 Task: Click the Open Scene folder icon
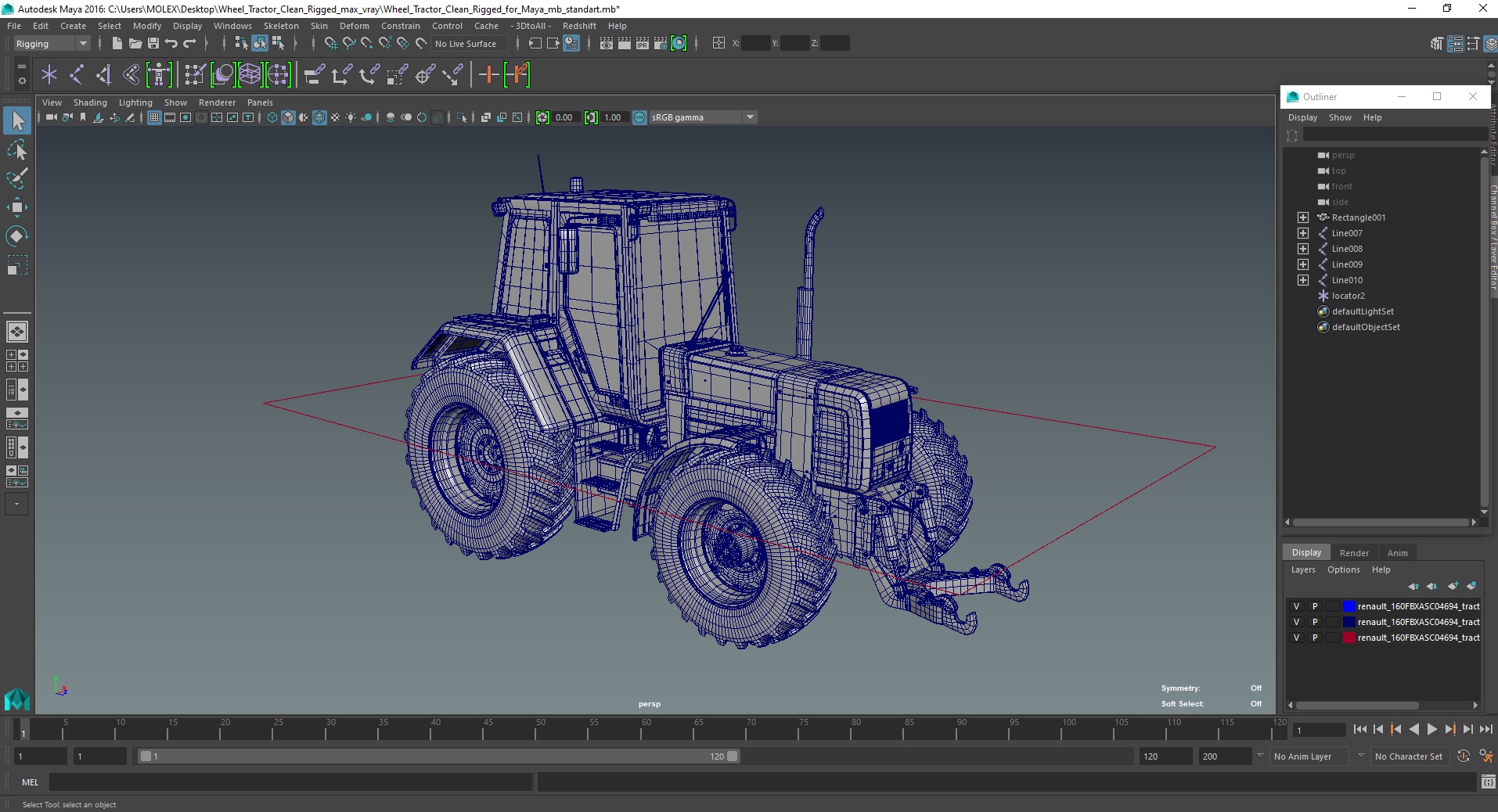[x=135, y=44]
